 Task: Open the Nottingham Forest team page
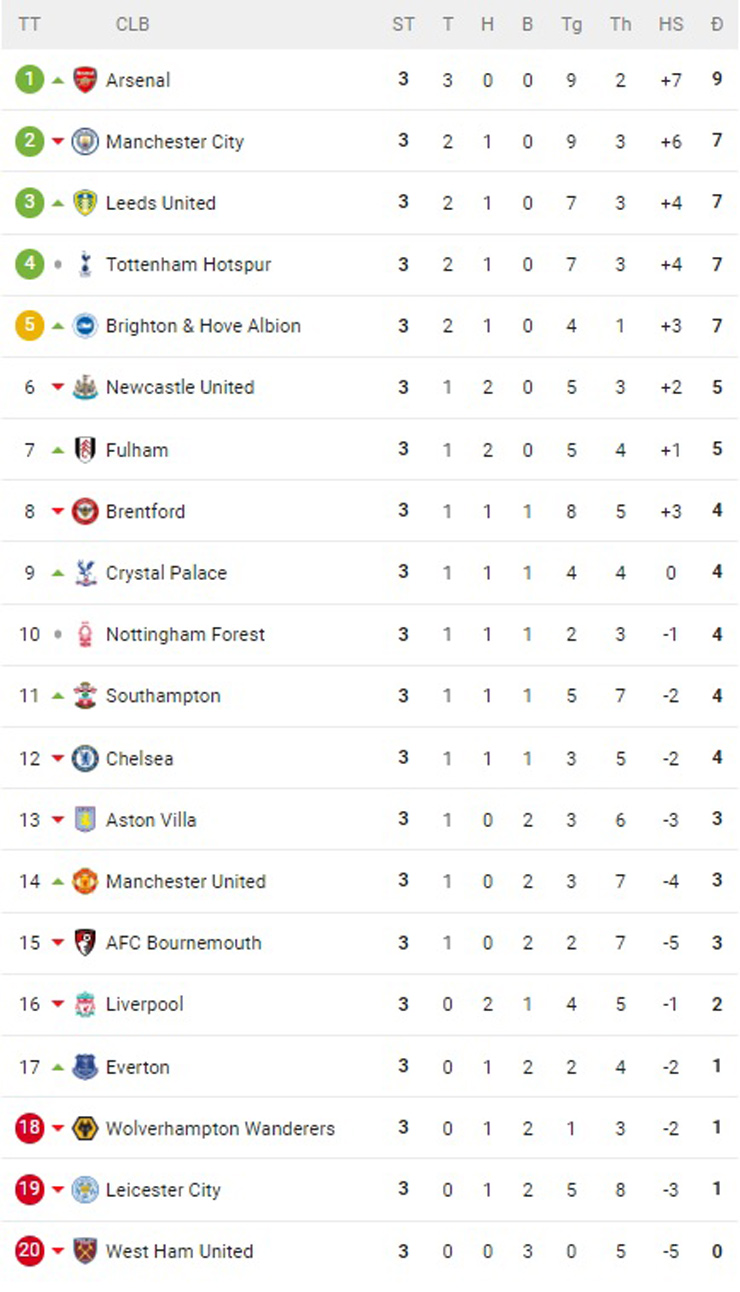point(185,634)
